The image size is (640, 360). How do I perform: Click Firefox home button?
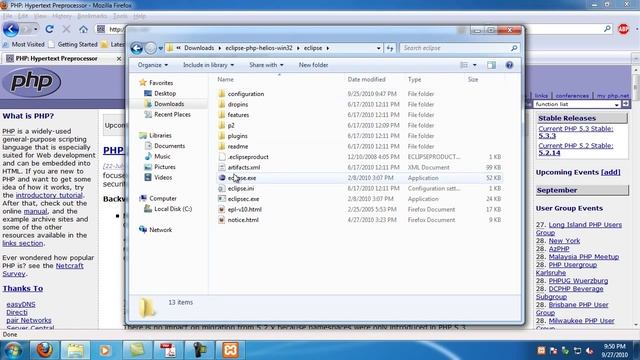83,29
